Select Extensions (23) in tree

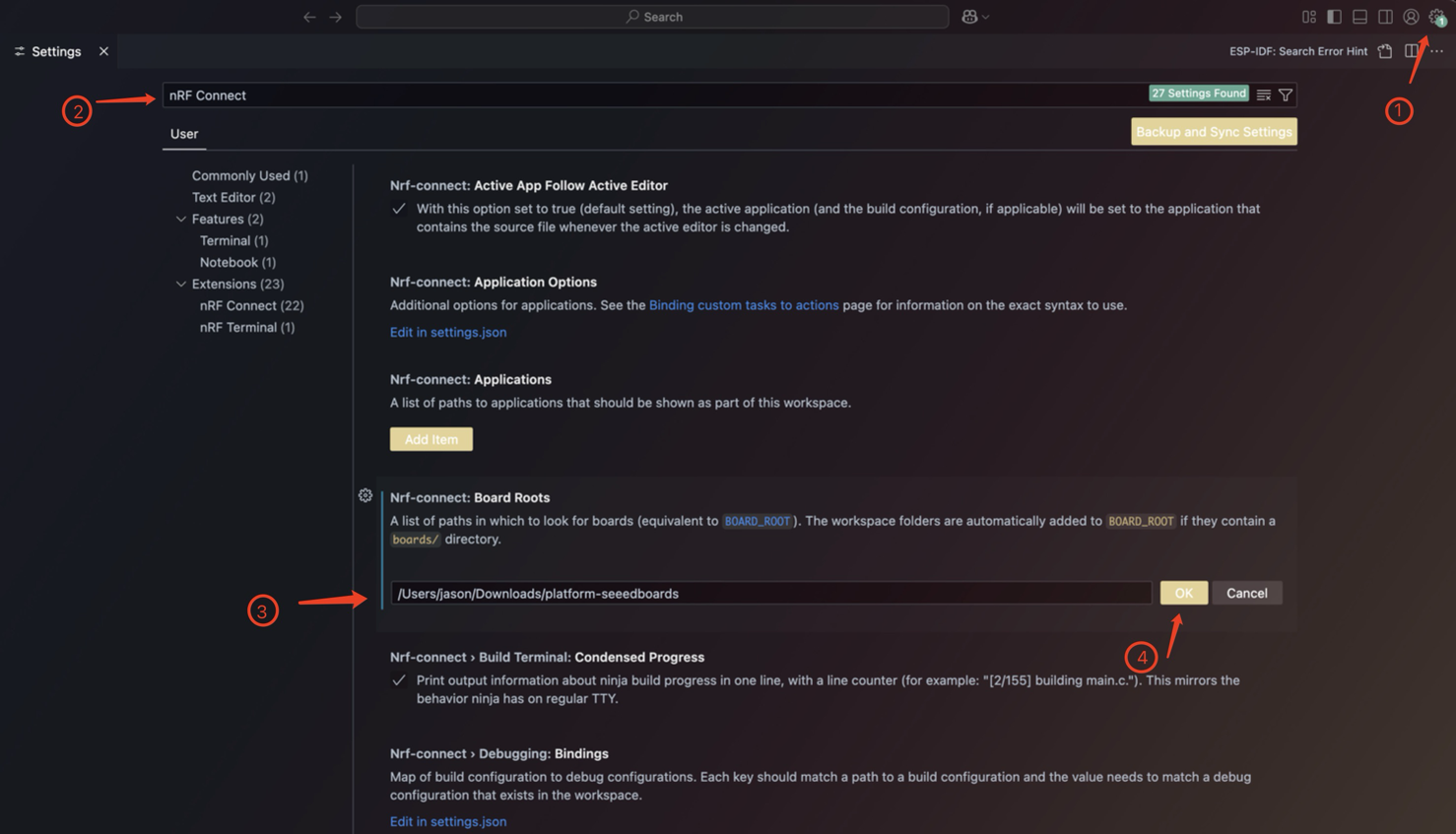pos(237,284)
